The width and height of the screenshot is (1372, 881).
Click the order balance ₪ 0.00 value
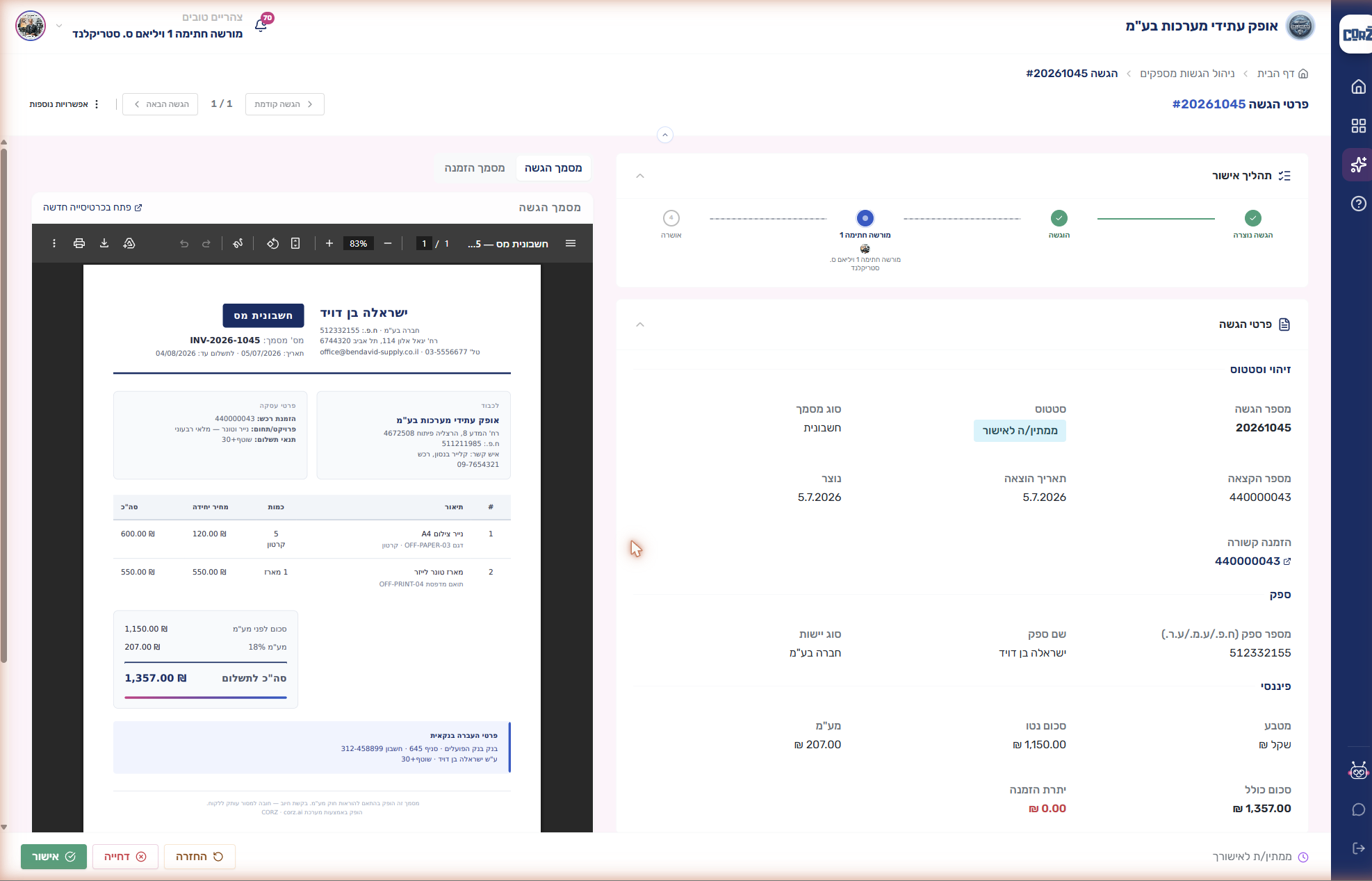click(1047, 809)
